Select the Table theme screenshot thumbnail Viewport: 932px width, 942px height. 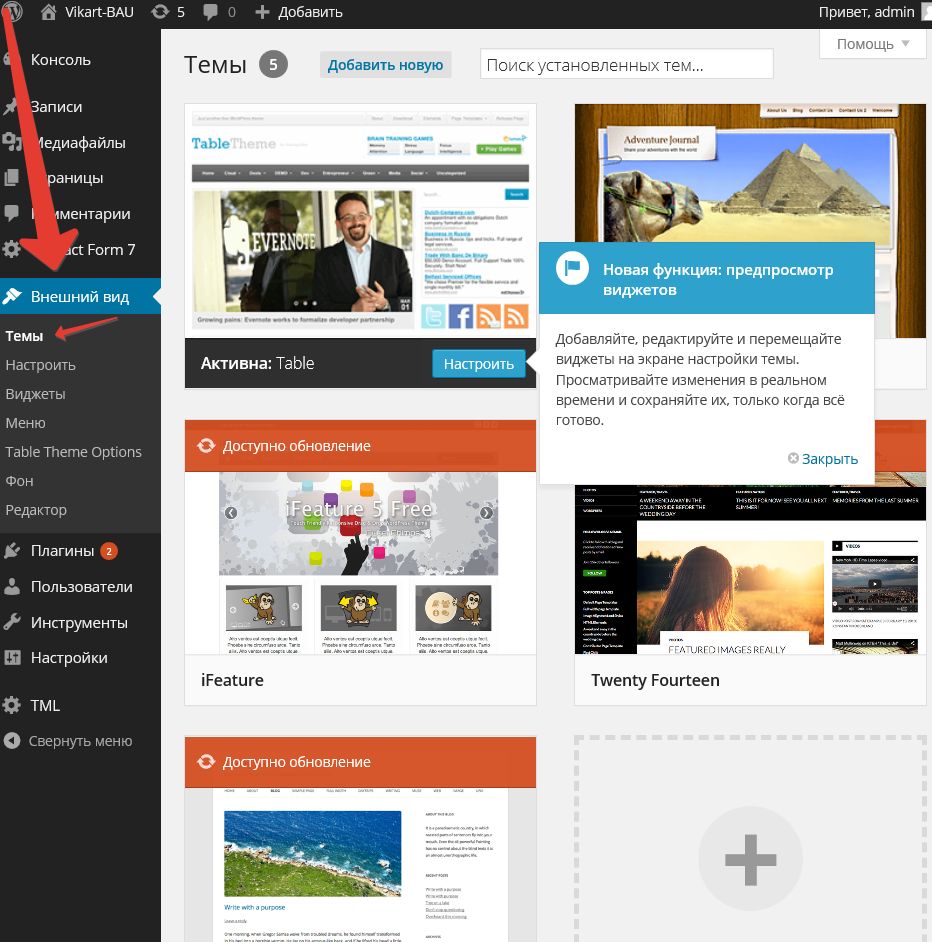(x=360, y=220)
